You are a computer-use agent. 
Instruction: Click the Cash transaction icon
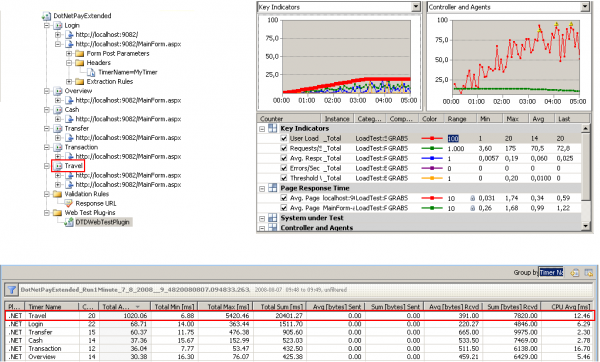(x=58, y=110)
